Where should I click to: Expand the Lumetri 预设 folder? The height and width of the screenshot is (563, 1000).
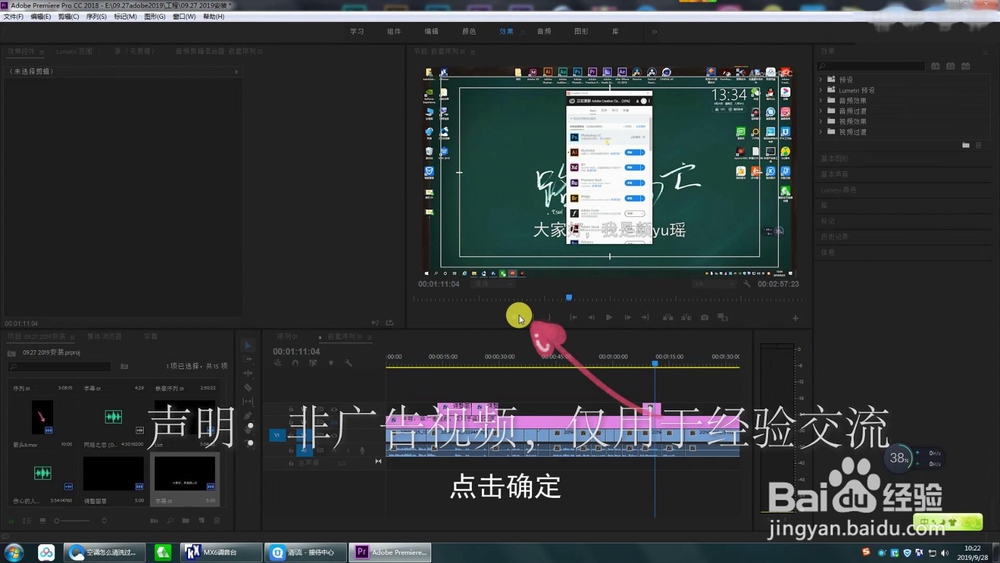coord(821,90)
